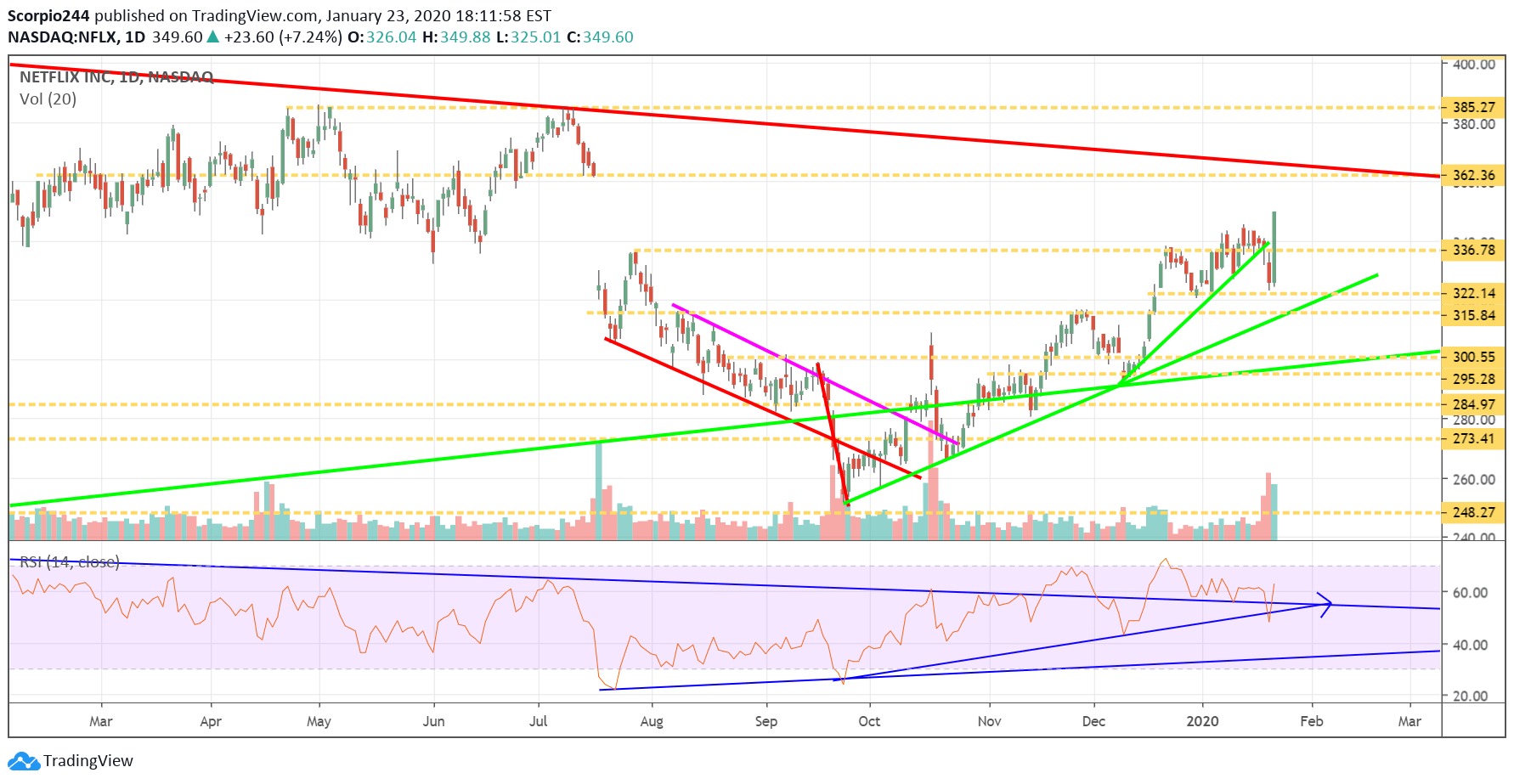This screenshot has height=784, width=1514.
Task: Click the 284.97 price level label
Action: click(1474, 404)
